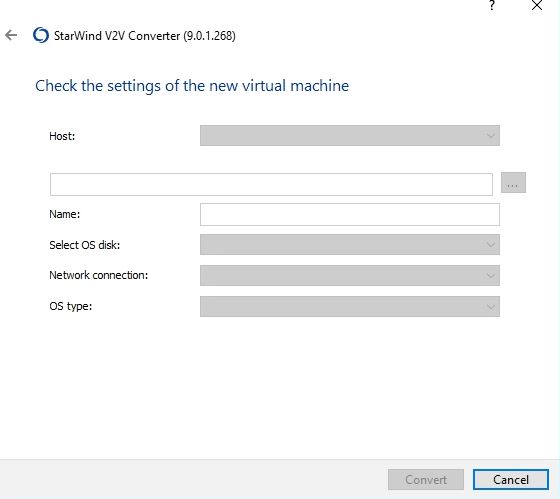Expand the OS type dropdown

coord(350,306)
